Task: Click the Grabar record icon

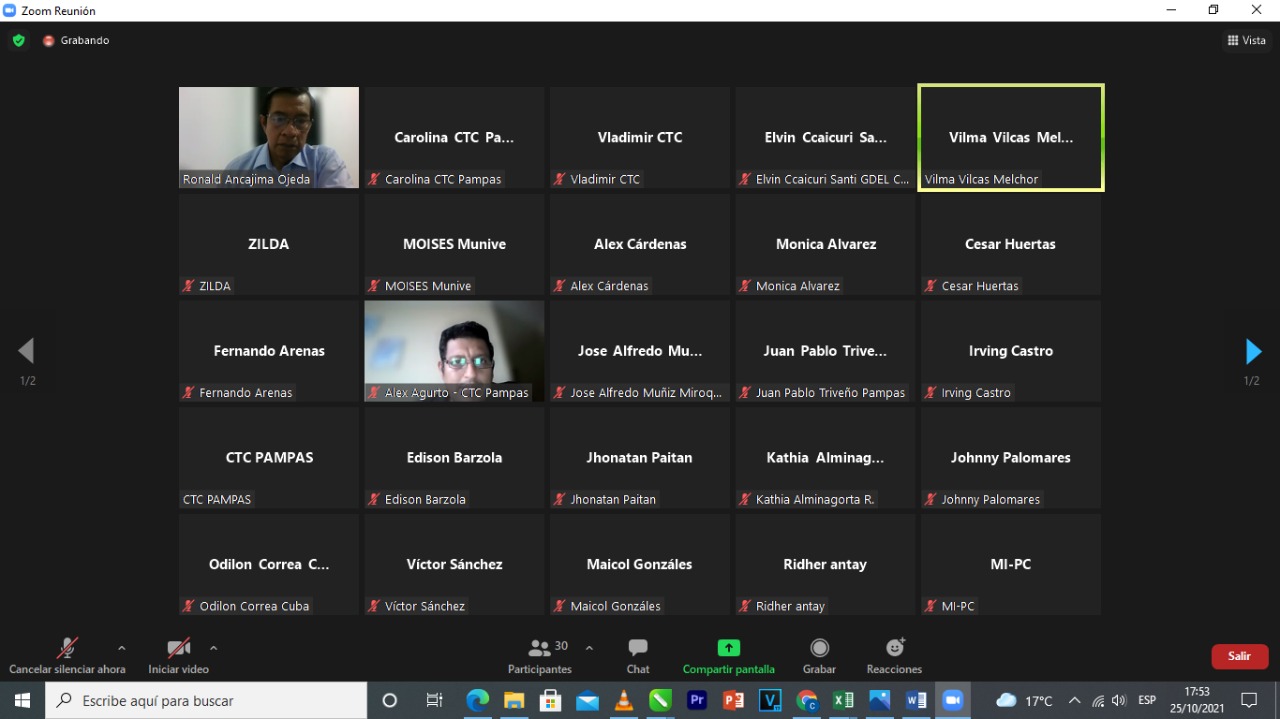Action: coord(819,648)
